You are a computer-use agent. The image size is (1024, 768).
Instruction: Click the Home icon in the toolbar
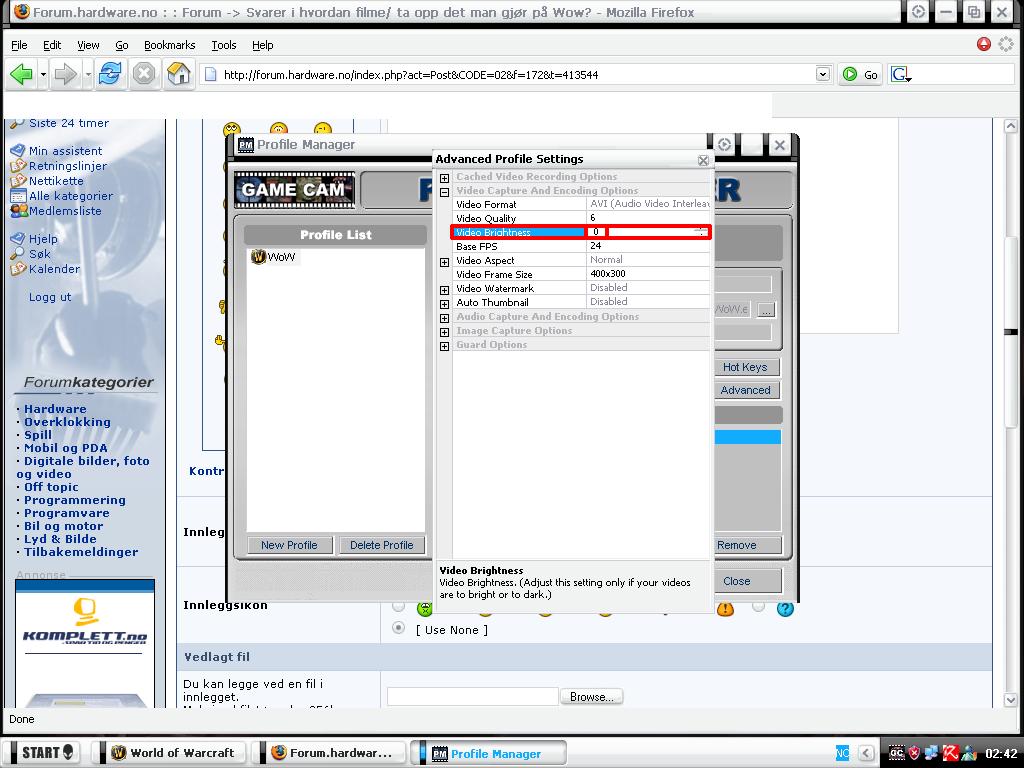tap(179, 74)
